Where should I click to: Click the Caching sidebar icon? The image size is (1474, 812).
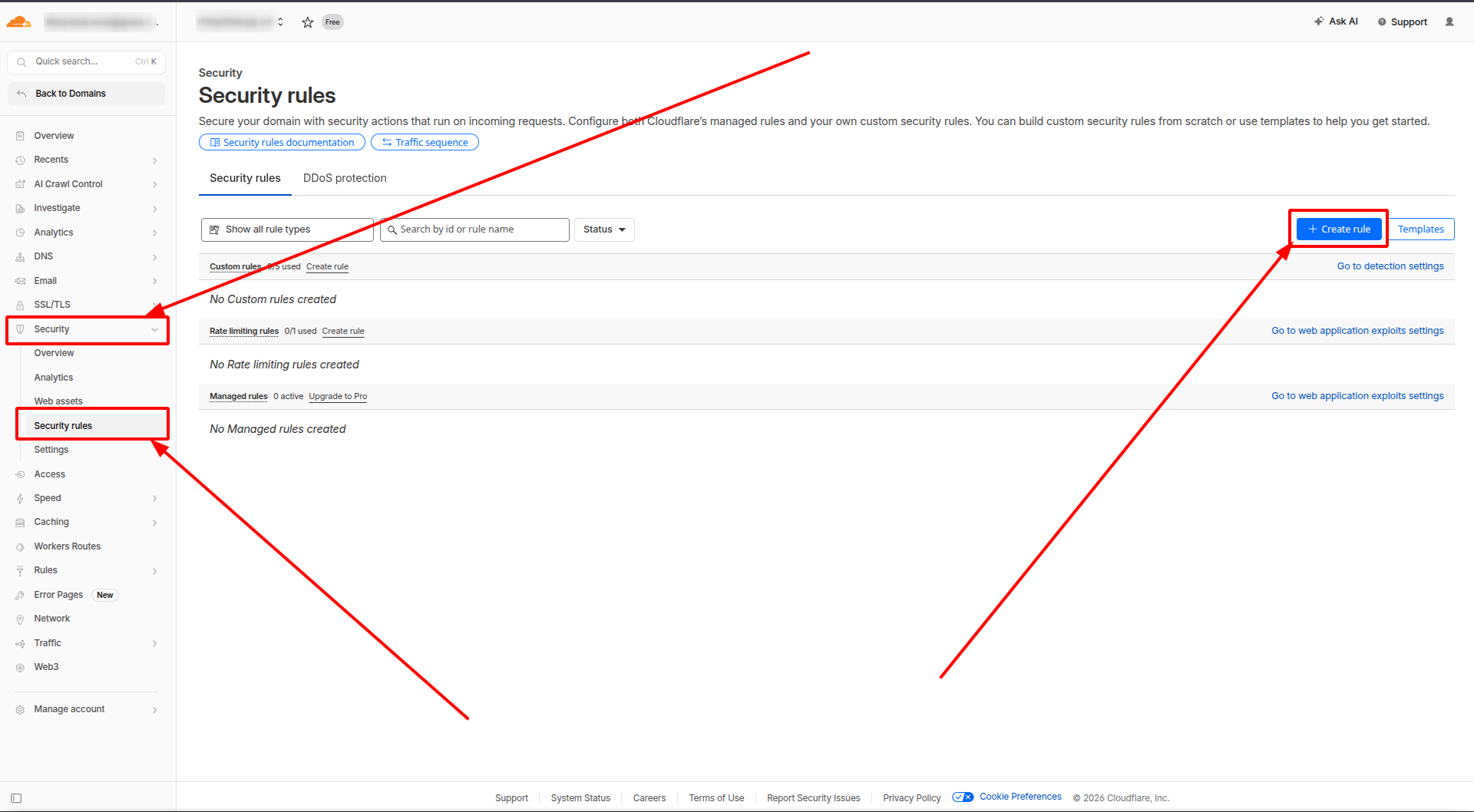[x=20, y=522]
